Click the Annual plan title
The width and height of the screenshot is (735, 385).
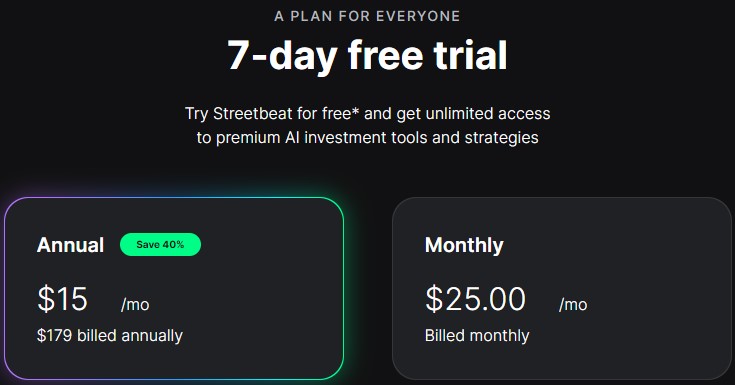click(x=70, y=245)
